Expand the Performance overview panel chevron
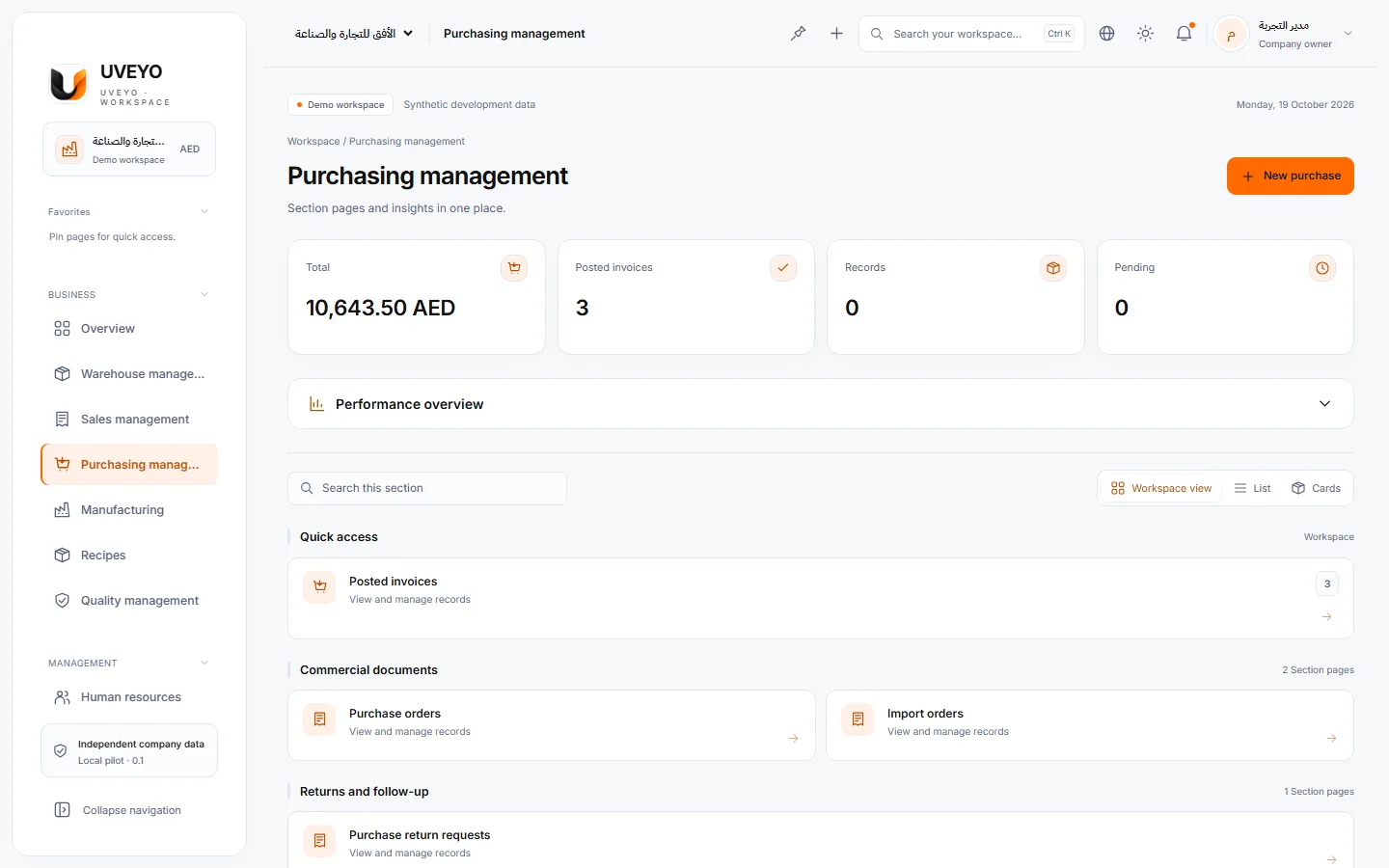The width and height of the screenshot is (1389, 868). point(1324,404)
